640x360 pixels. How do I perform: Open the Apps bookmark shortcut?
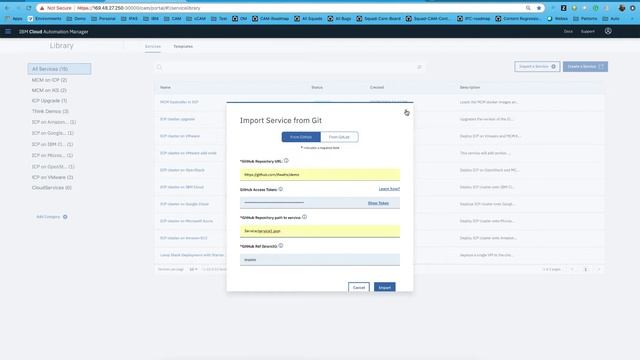(14, 18)
